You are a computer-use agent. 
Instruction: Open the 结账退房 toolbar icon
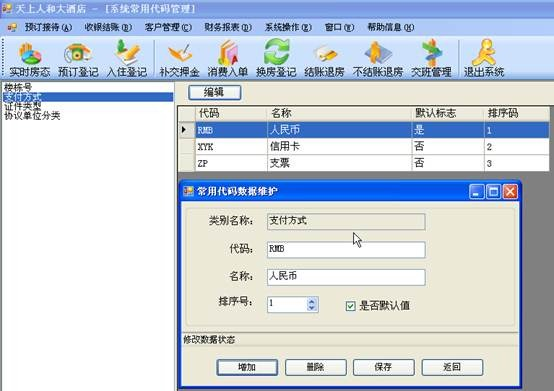(325, 59)
